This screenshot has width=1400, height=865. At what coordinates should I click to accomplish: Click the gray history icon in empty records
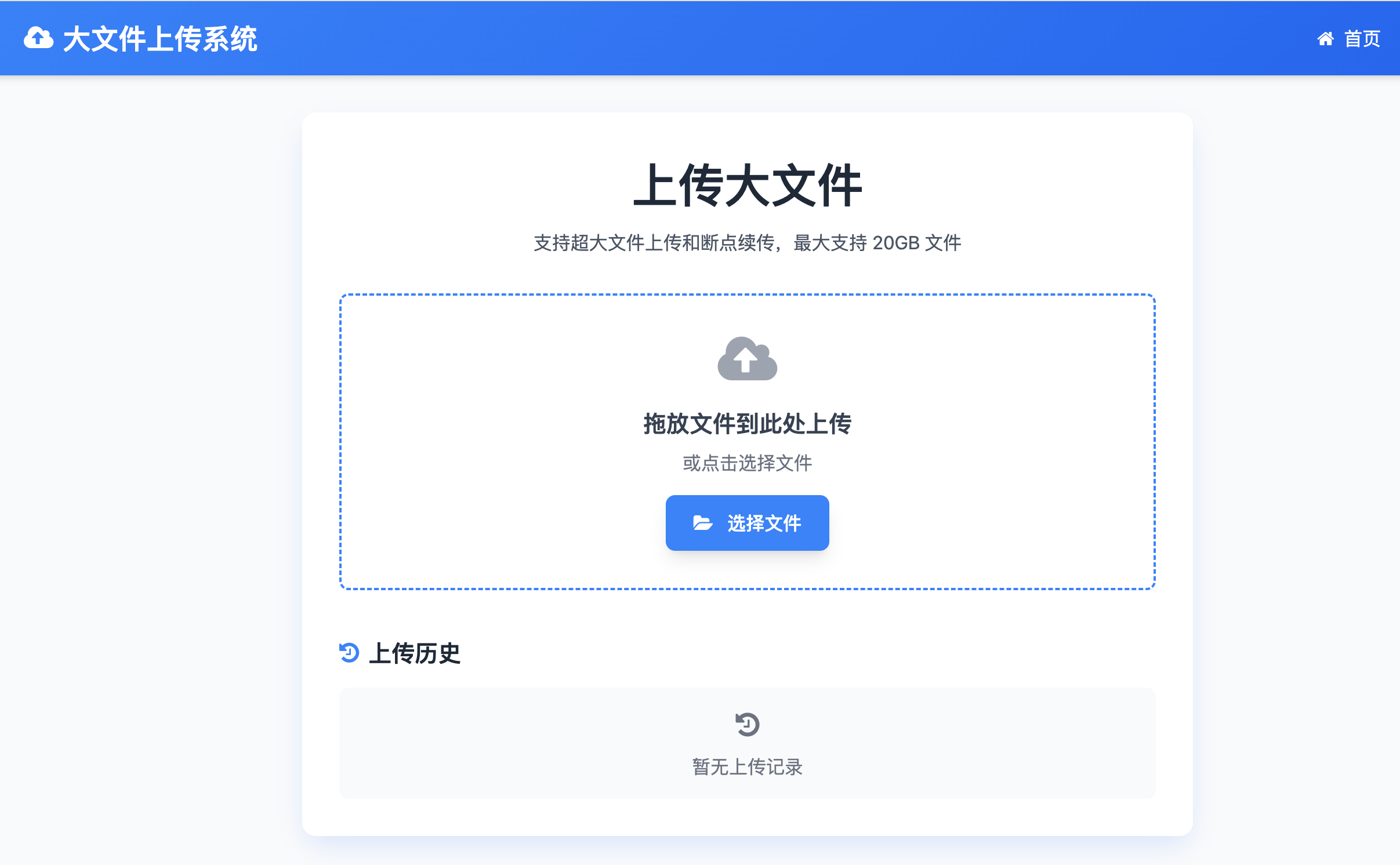pos(748,724)
